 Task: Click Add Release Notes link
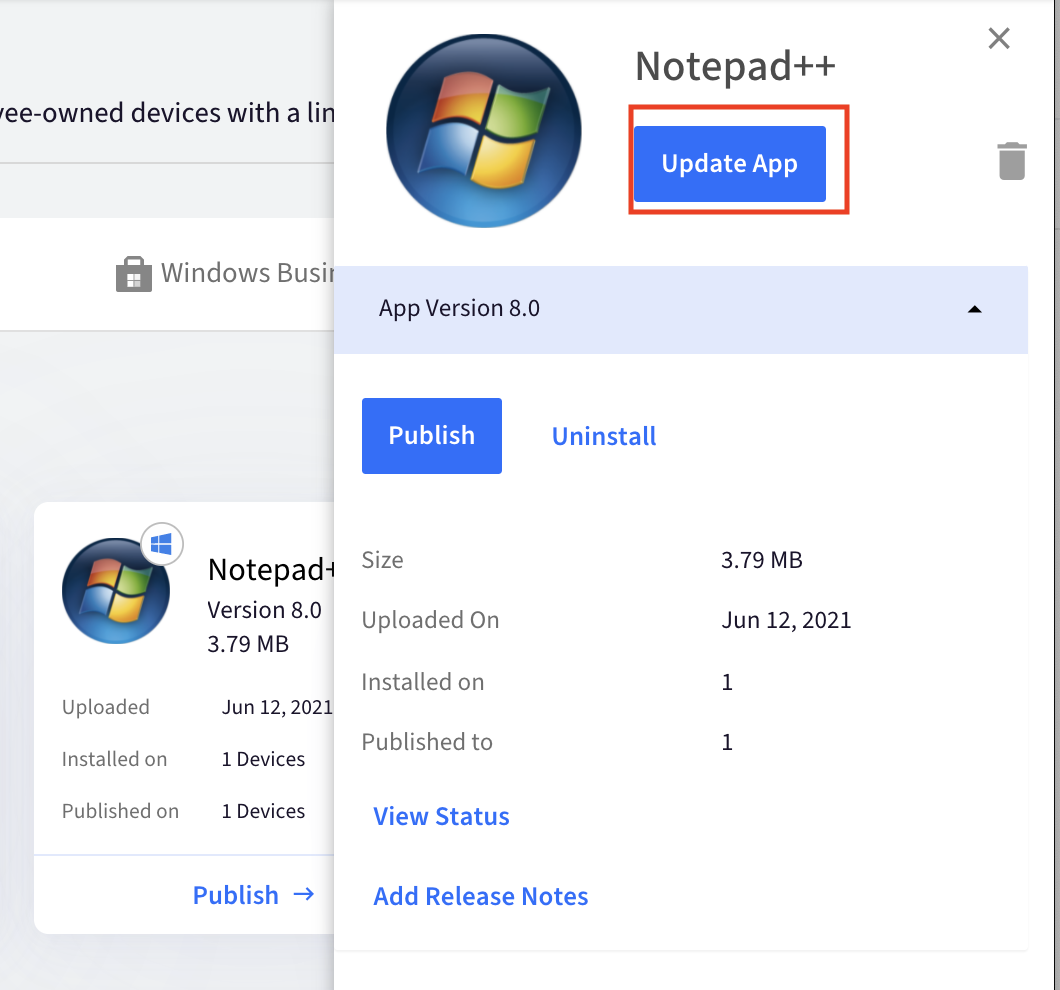[481, 896]
